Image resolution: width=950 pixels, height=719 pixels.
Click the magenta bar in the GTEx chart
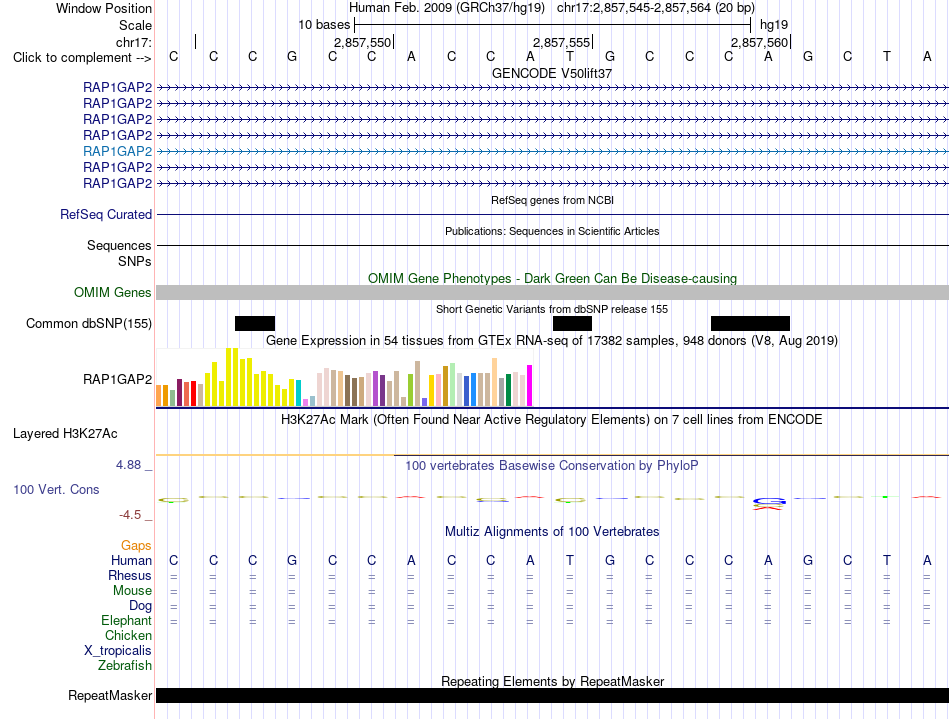point(530,385)
